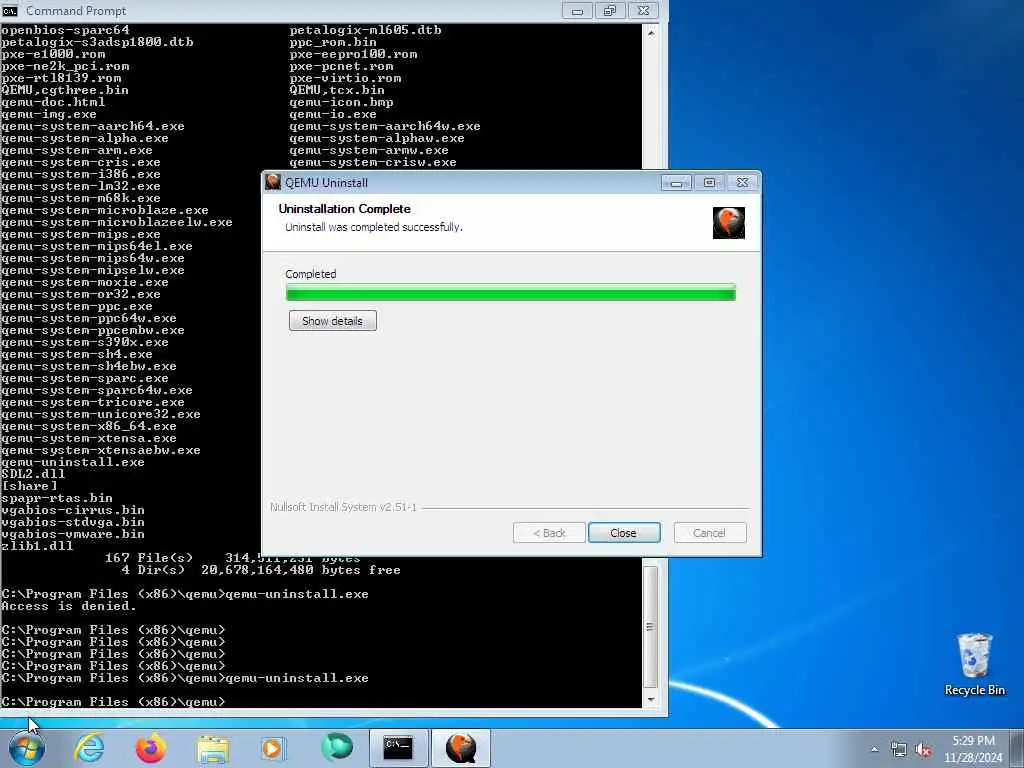Screen dimensions: 1024x768
Task: Minimize the Command Prompt window
Action: 577,10
